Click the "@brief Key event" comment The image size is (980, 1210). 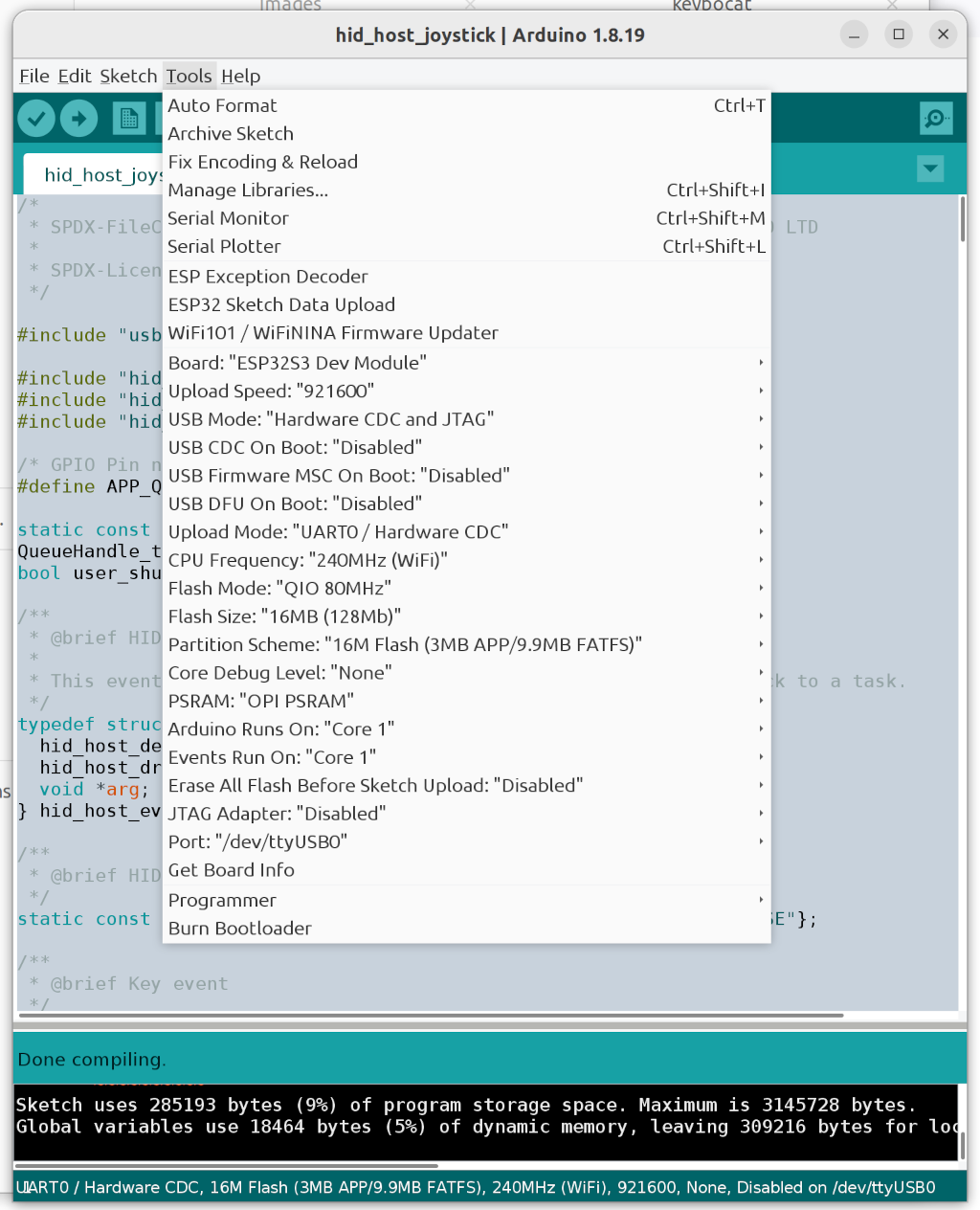point(139,983)
